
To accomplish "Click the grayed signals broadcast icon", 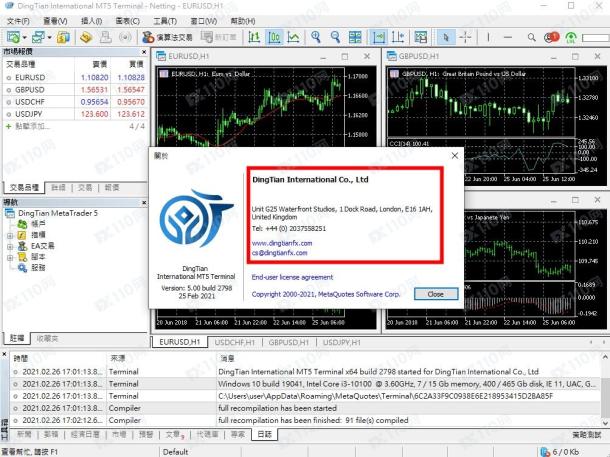I will click(x=125, y=37).
